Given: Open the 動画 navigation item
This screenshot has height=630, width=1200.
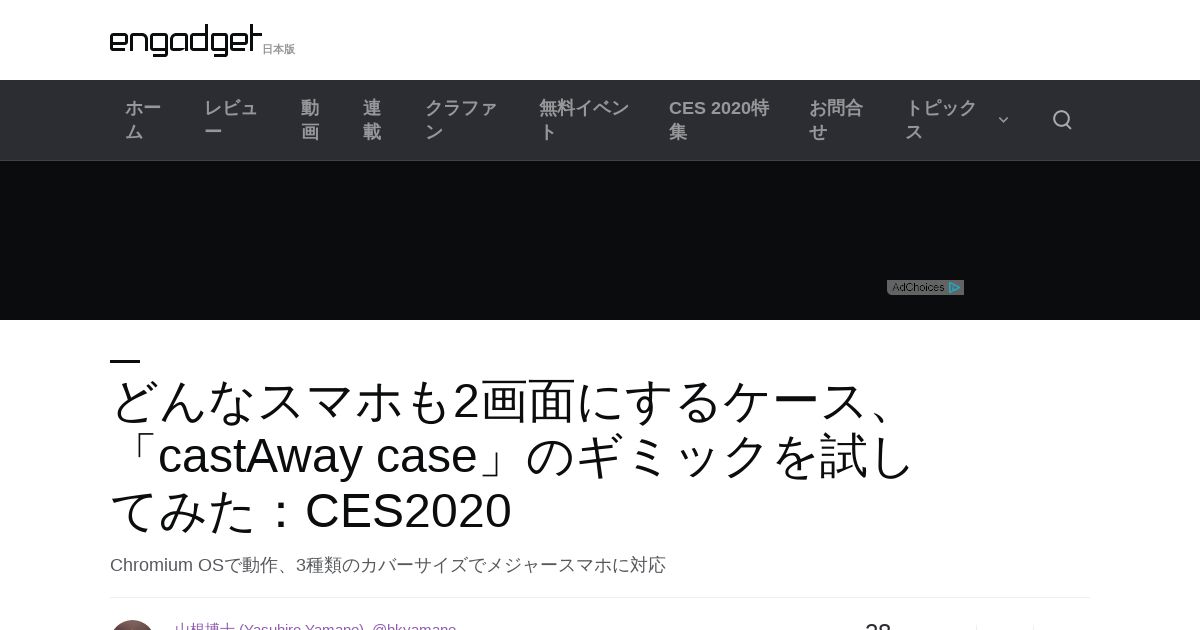Looking at the screenshot, I should click(310, 120).
